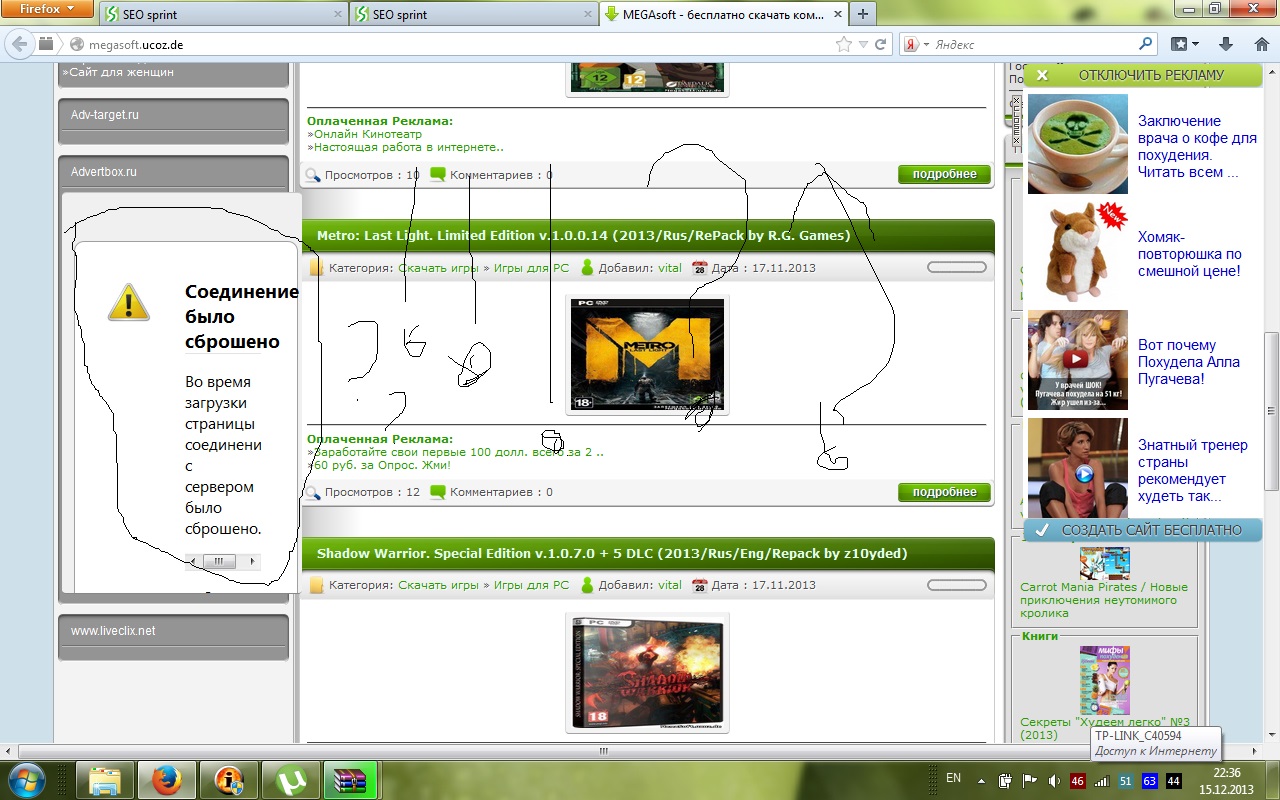
Task: Click the yellow warning triangle icon
Action: tap(129, 301)
